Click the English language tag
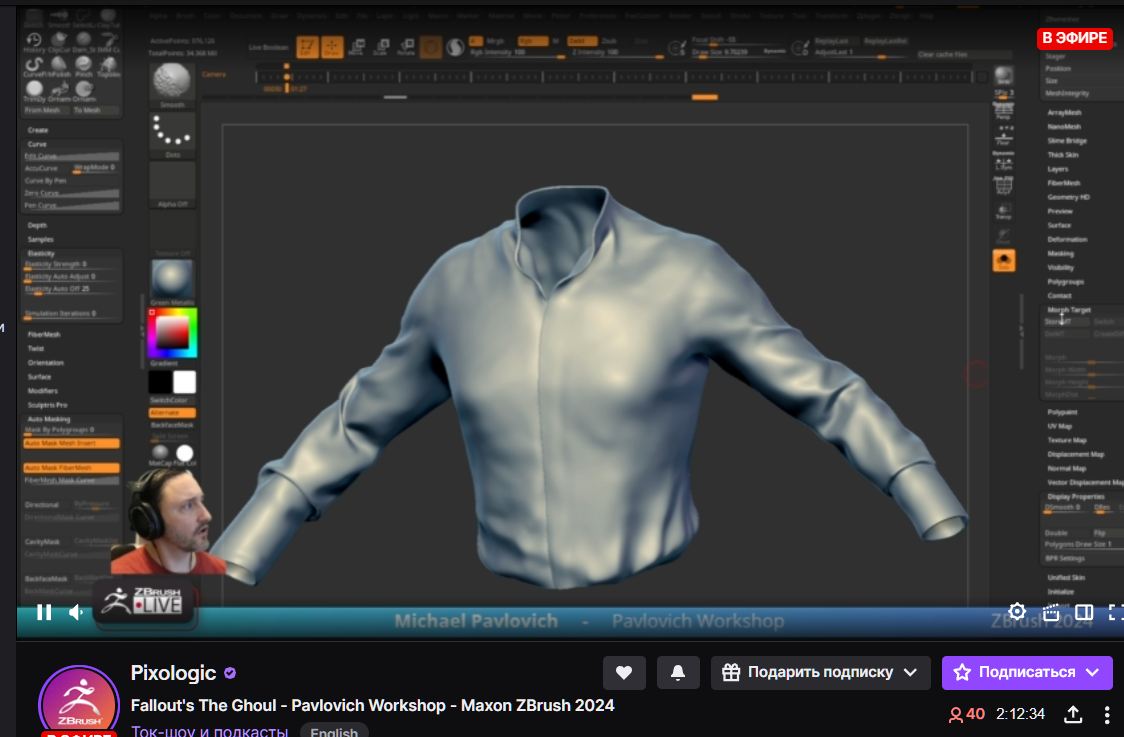The image size is (1124, 737). point(334,731)
